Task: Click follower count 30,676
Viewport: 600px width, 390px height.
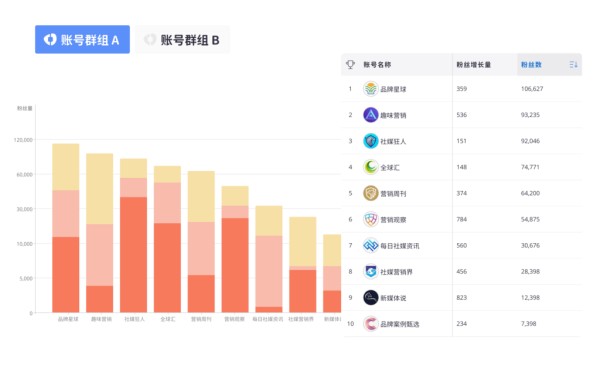Action: [530, 245]
